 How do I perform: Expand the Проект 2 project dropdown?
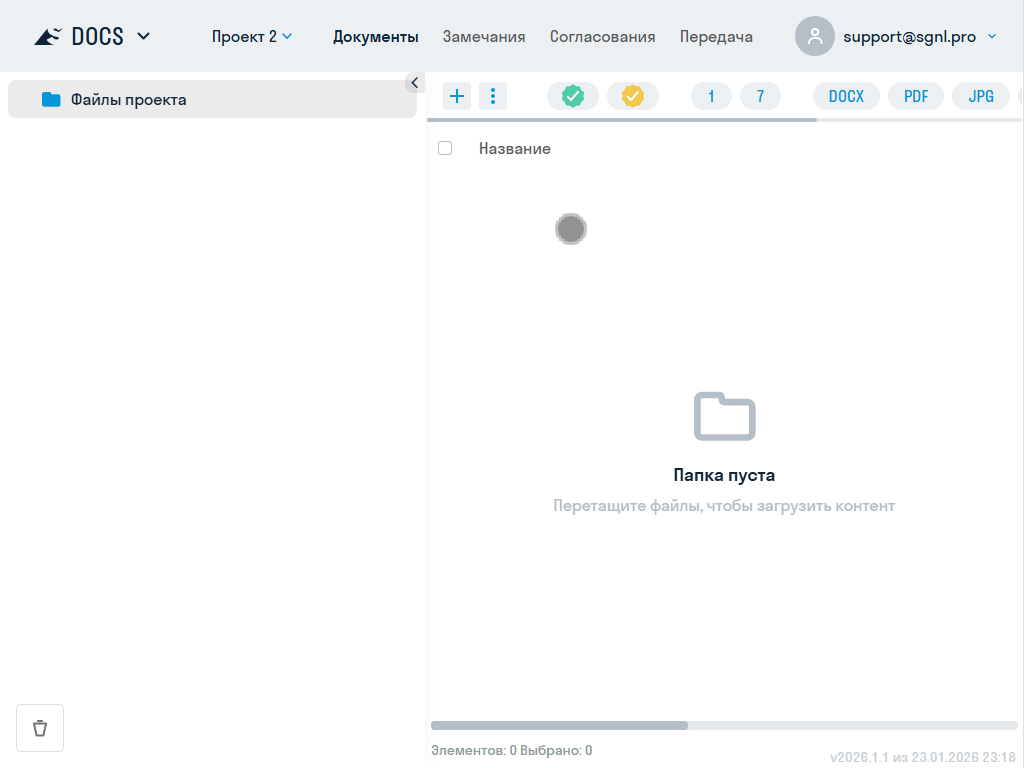click(252, 37)
